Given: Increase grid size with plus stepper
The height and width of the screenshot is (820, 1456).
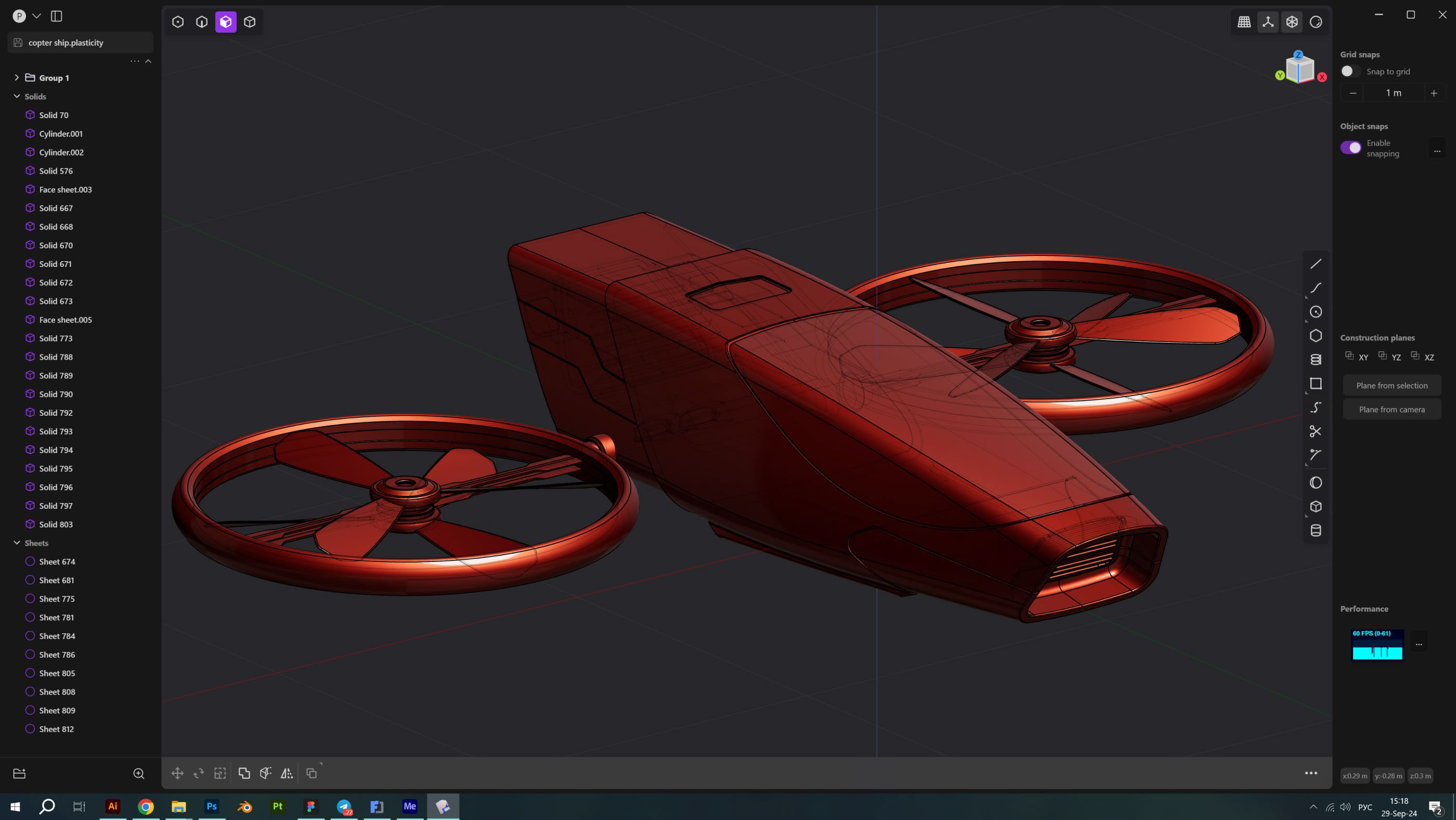Looking at the screenshot, I should (1434, 93).
